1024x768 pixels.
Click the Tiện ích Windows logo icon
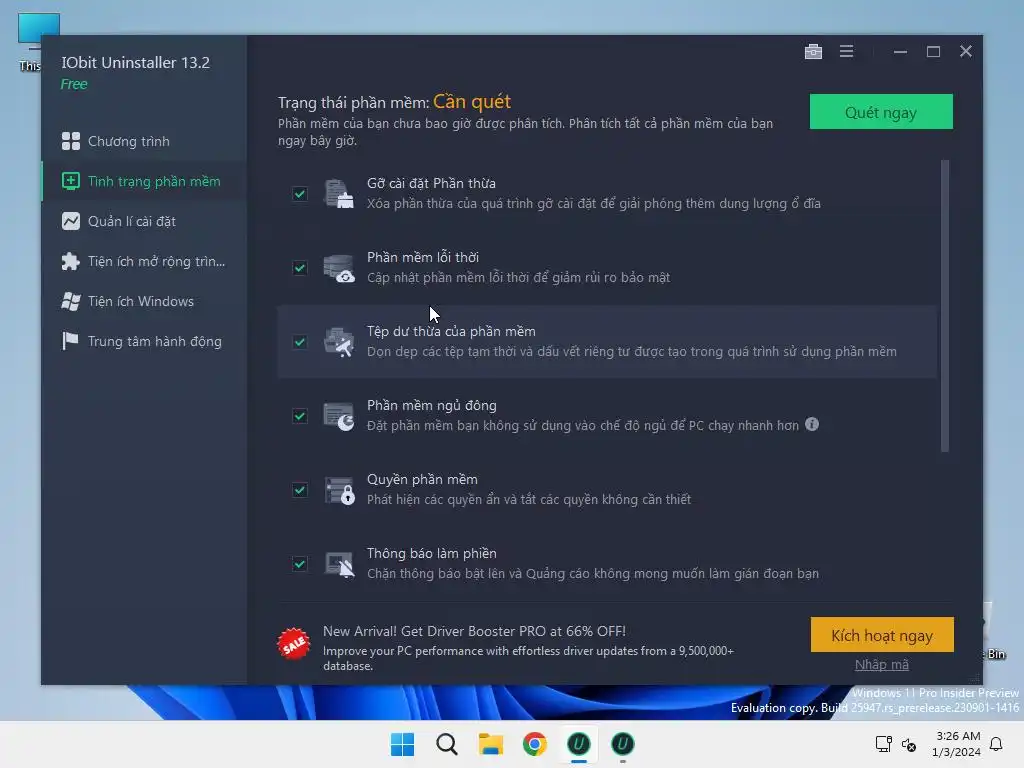[x=71, y=301]
